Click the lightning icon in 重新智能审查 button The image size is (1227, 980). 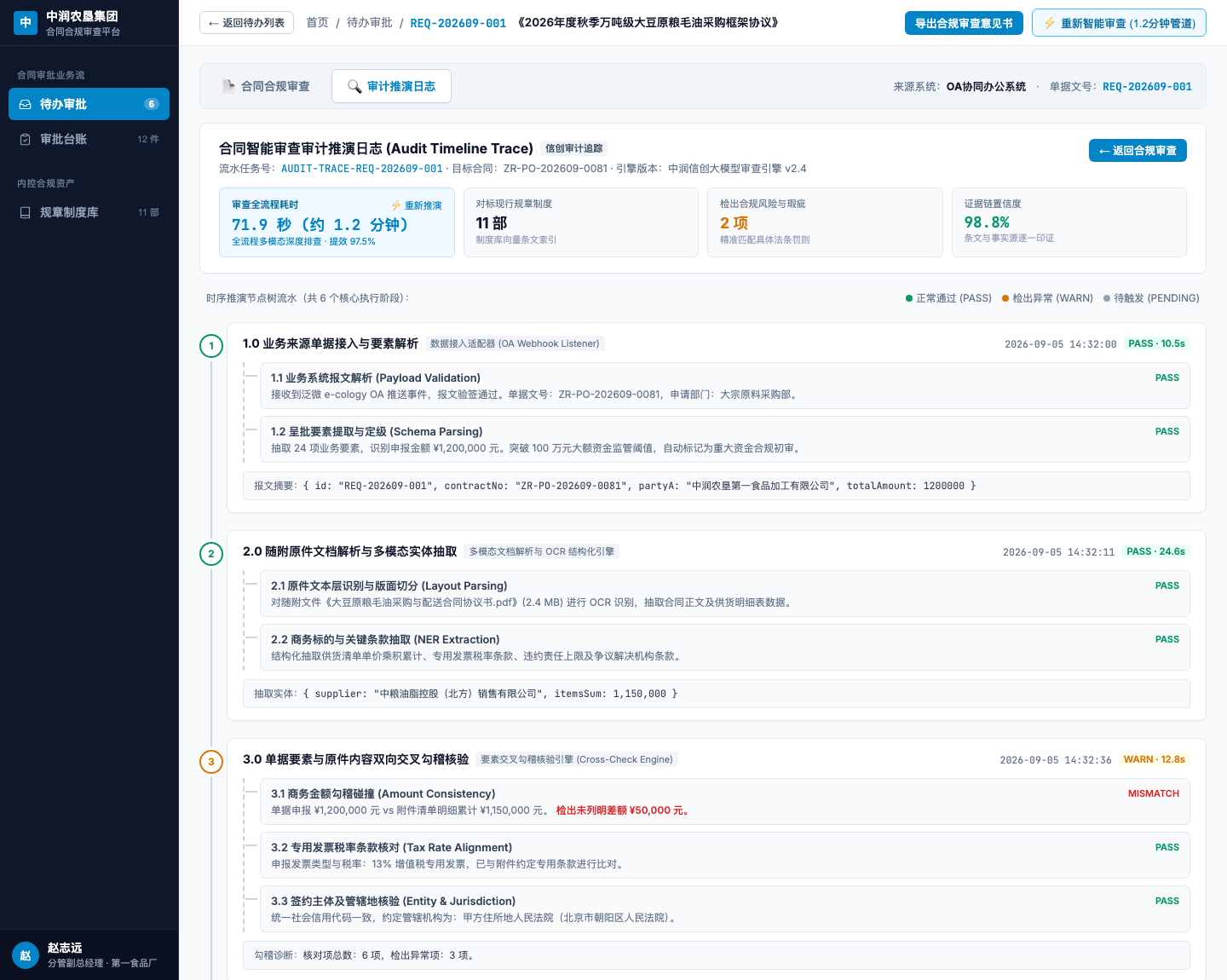(x=1050, y=23)
